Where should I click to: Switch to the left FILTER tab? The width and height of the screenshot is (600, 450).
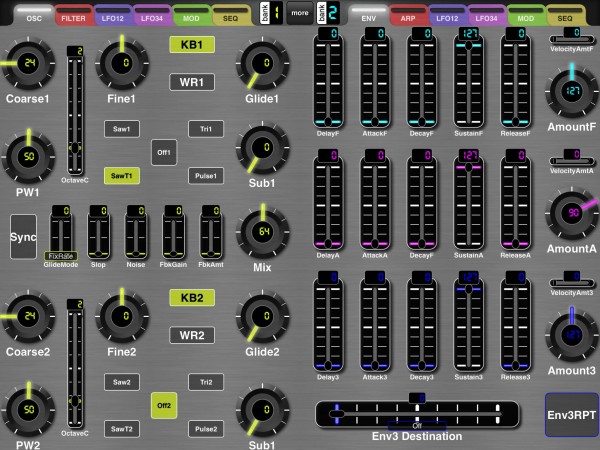coord(73,15)
